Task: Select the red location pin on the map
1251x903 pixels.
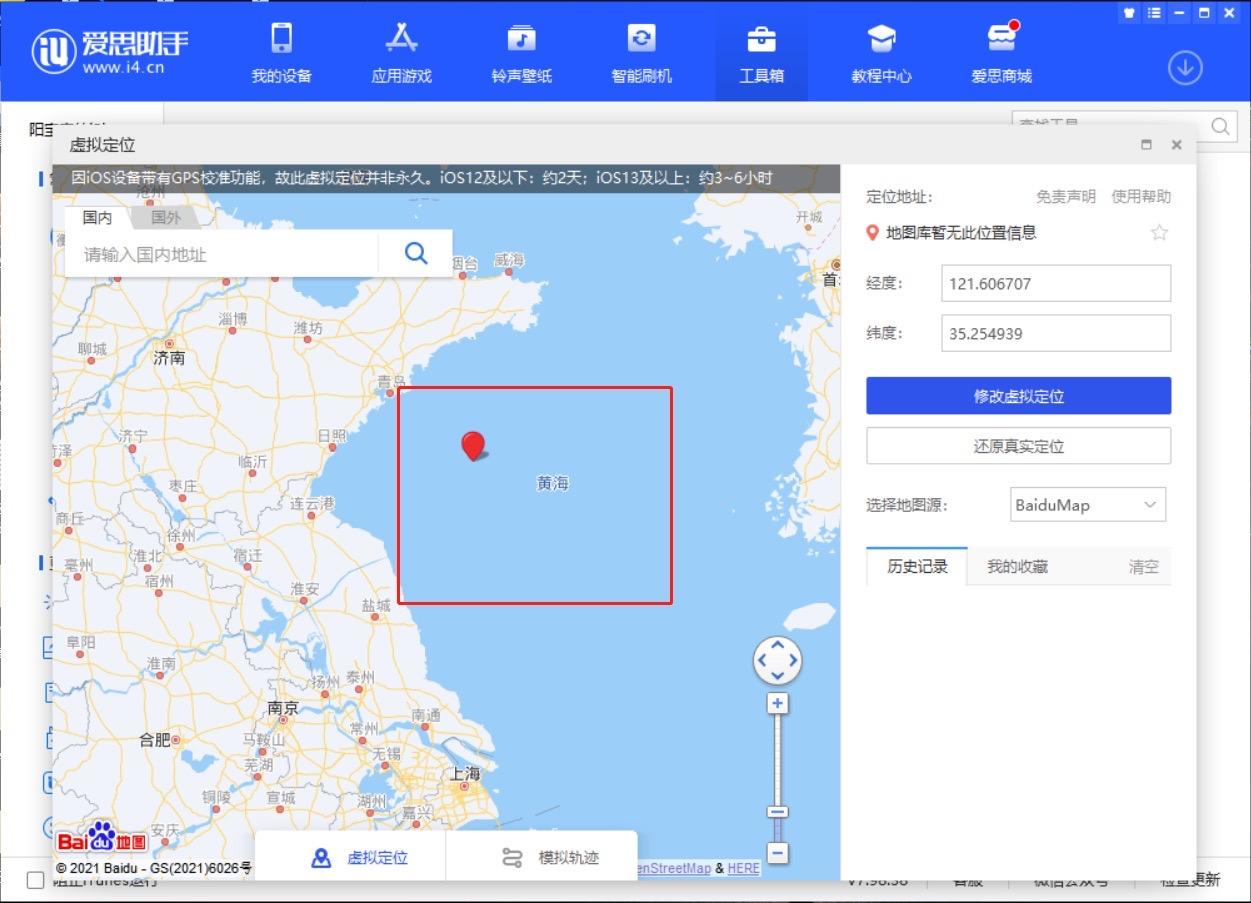Action: click(x=472, y=447)
